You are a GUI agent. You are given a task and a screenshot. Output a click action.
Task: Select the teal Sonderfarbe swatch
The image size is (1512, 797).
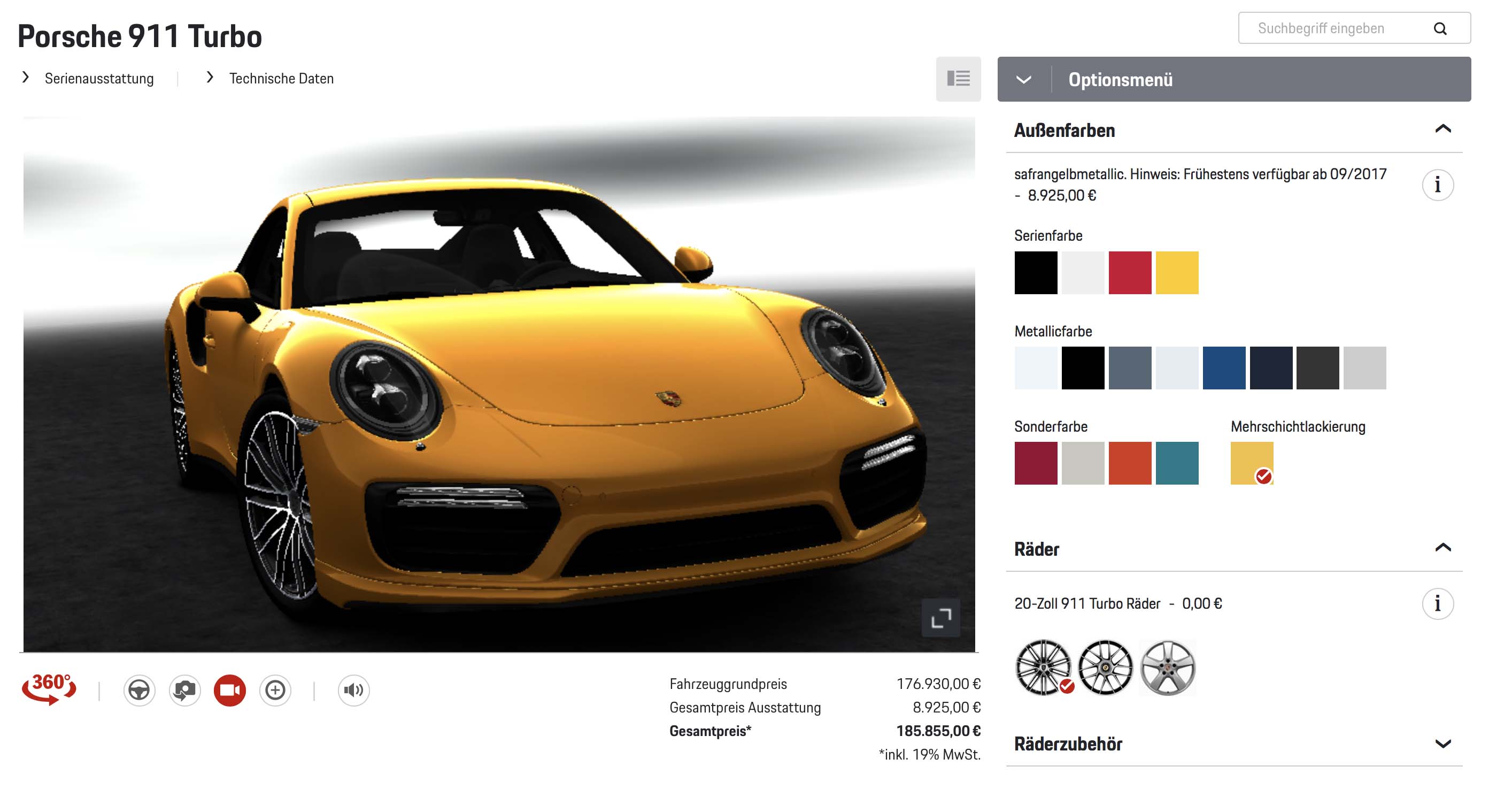pos(1177,463)
